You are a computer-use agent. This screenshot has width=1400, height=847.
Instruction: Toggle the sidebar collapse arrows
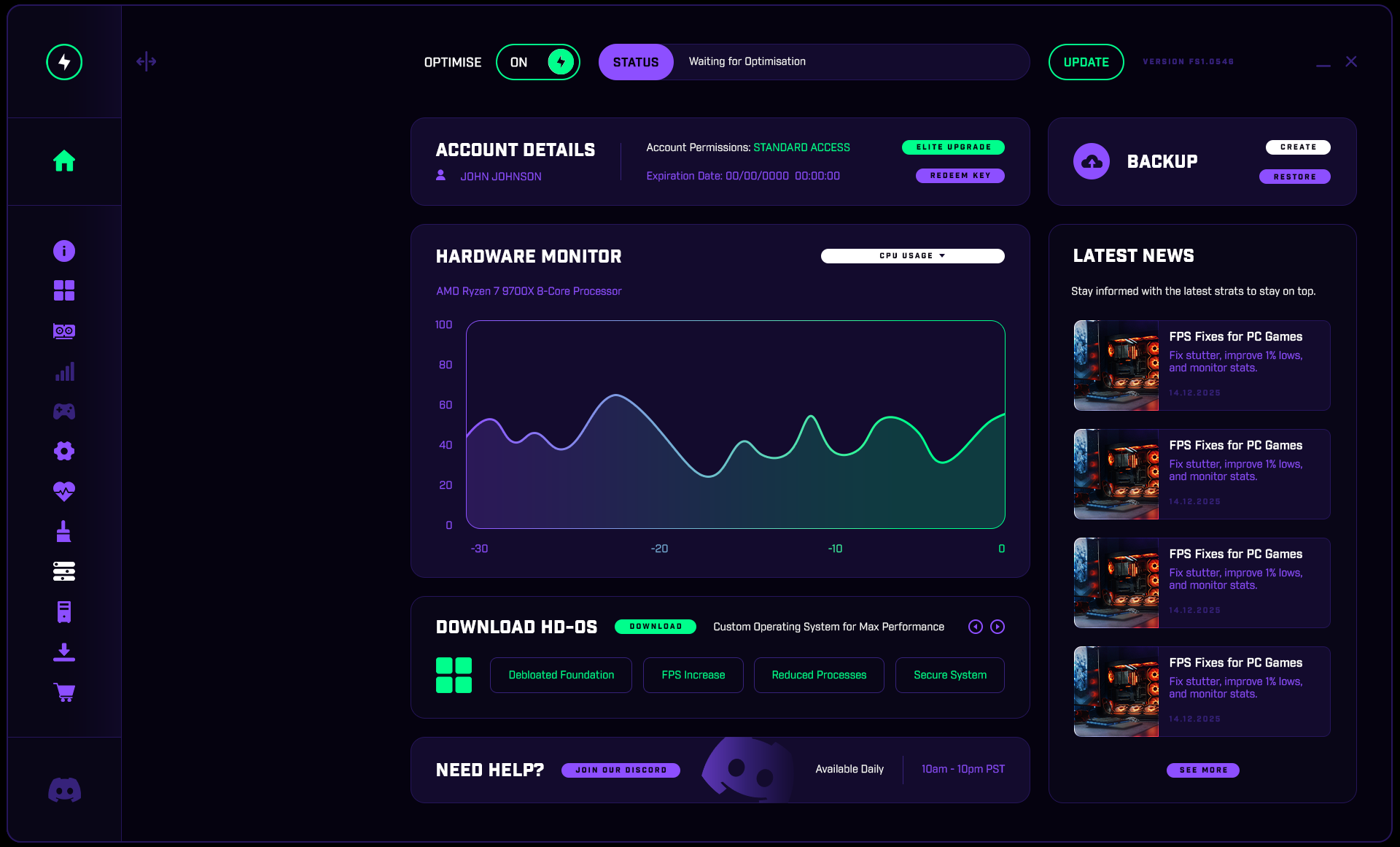(x=146, y=62)
